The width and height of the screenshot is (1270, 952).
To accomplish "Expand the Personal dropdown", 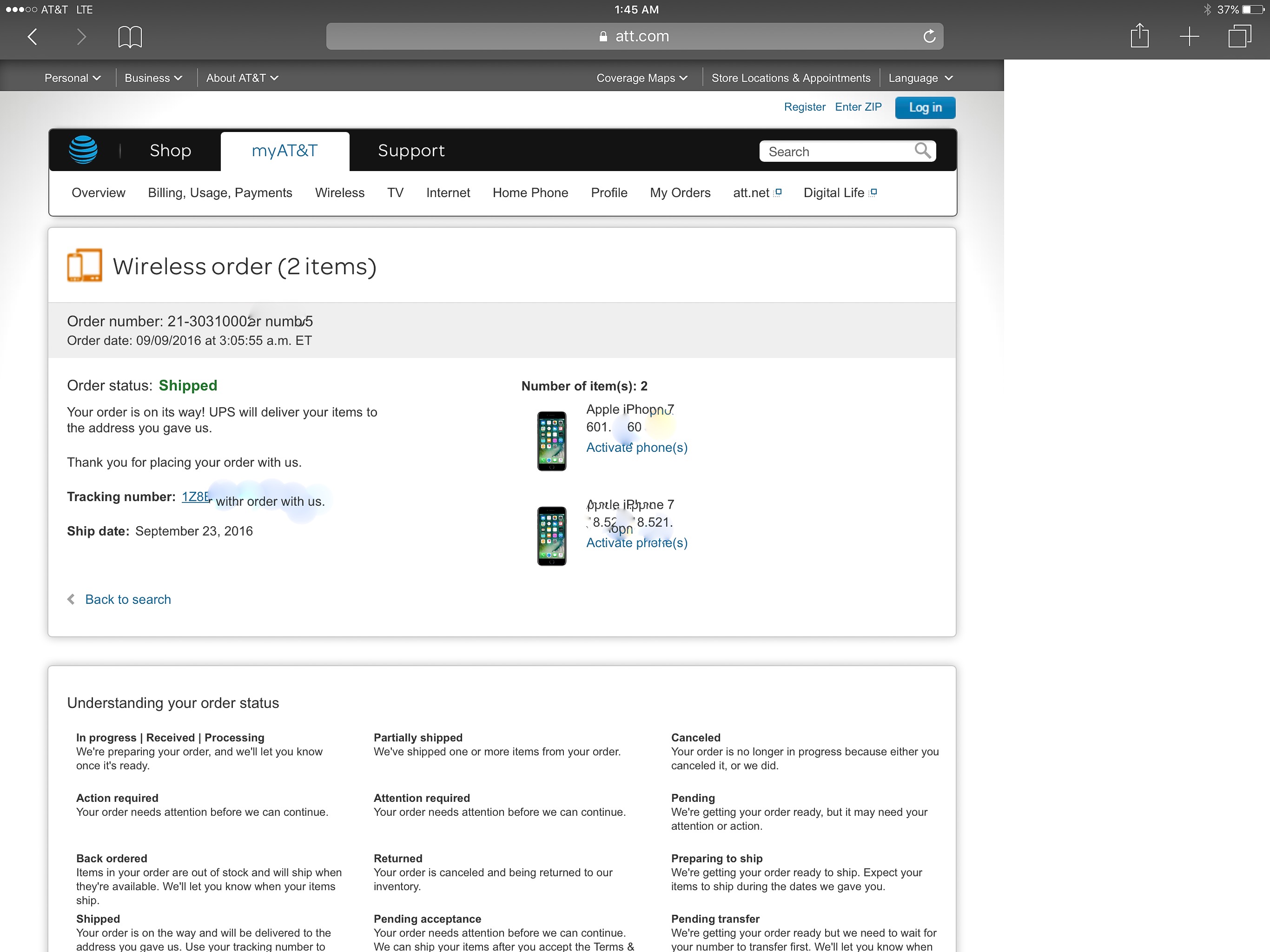I will 73,78.
